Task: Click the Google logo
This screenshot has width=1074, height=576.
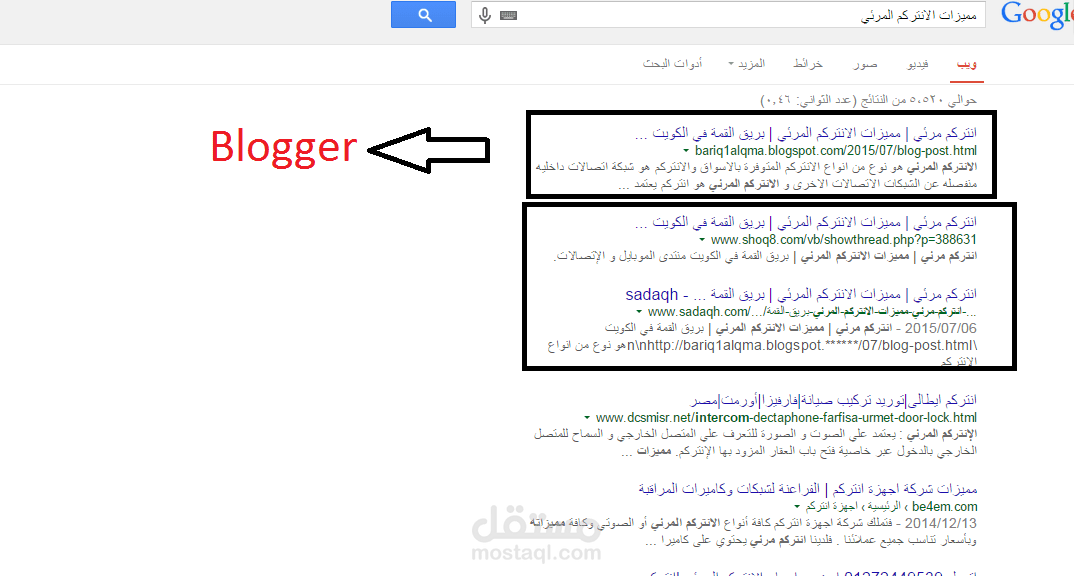Action: [x=1037, y=15]
